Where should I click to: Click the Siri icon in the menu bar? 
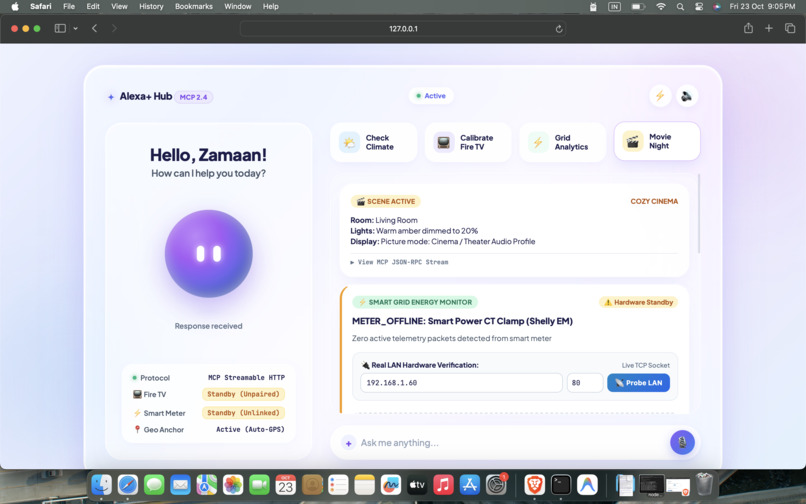[717, 7]
